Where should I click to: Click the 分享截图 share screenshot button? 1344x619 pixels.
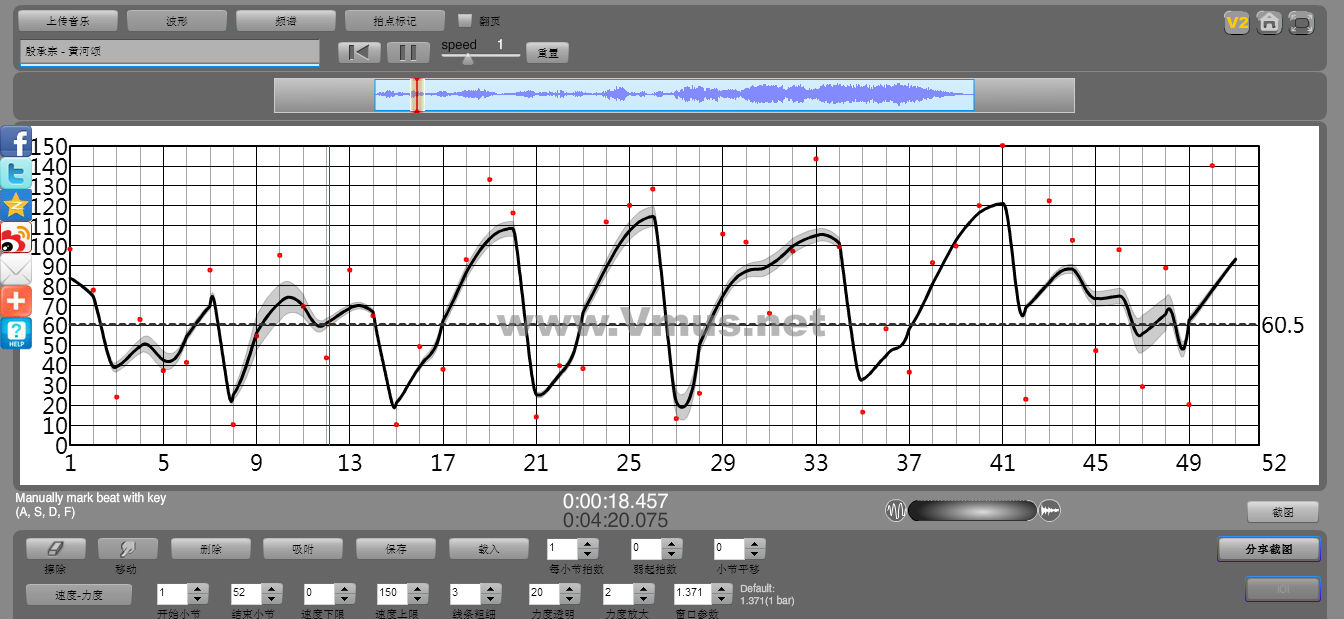(1268, 549)
